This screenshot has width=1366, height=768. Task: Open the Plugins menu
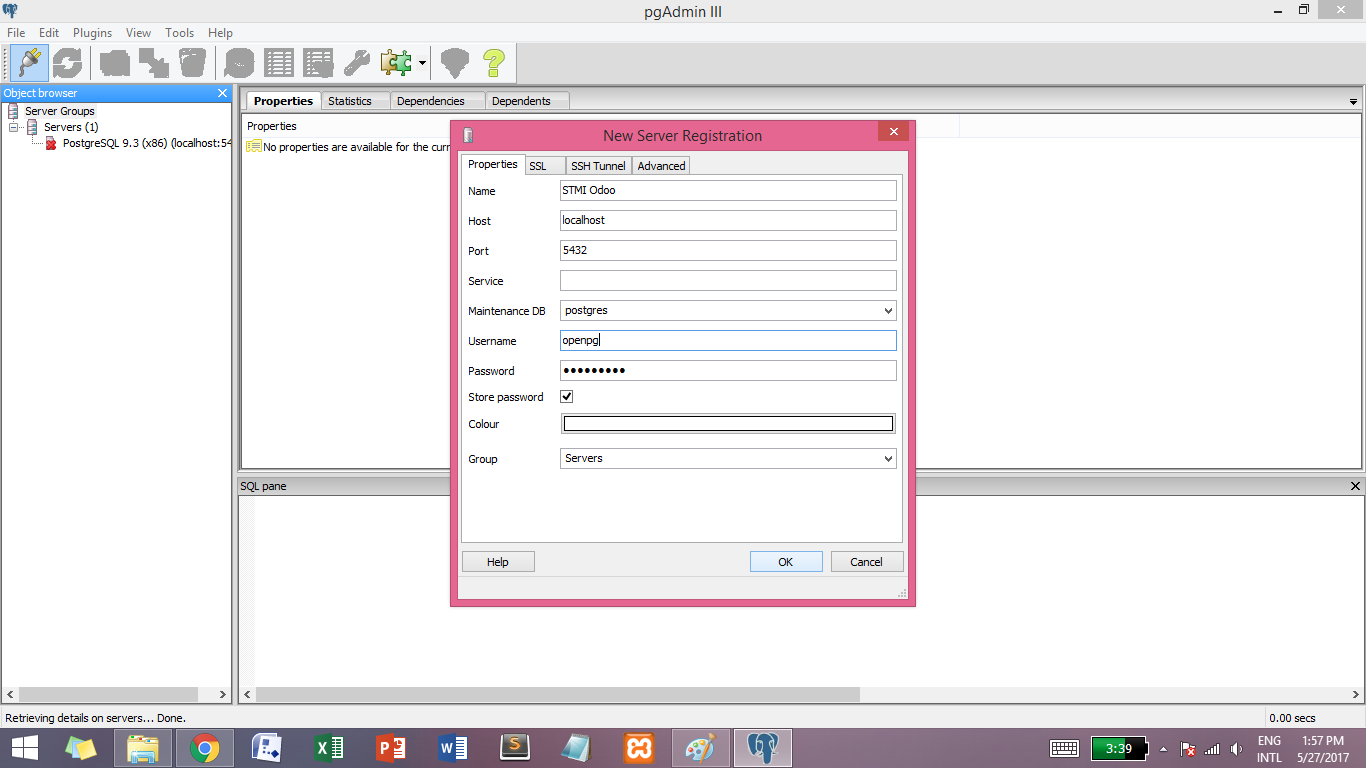click(93, 33)
